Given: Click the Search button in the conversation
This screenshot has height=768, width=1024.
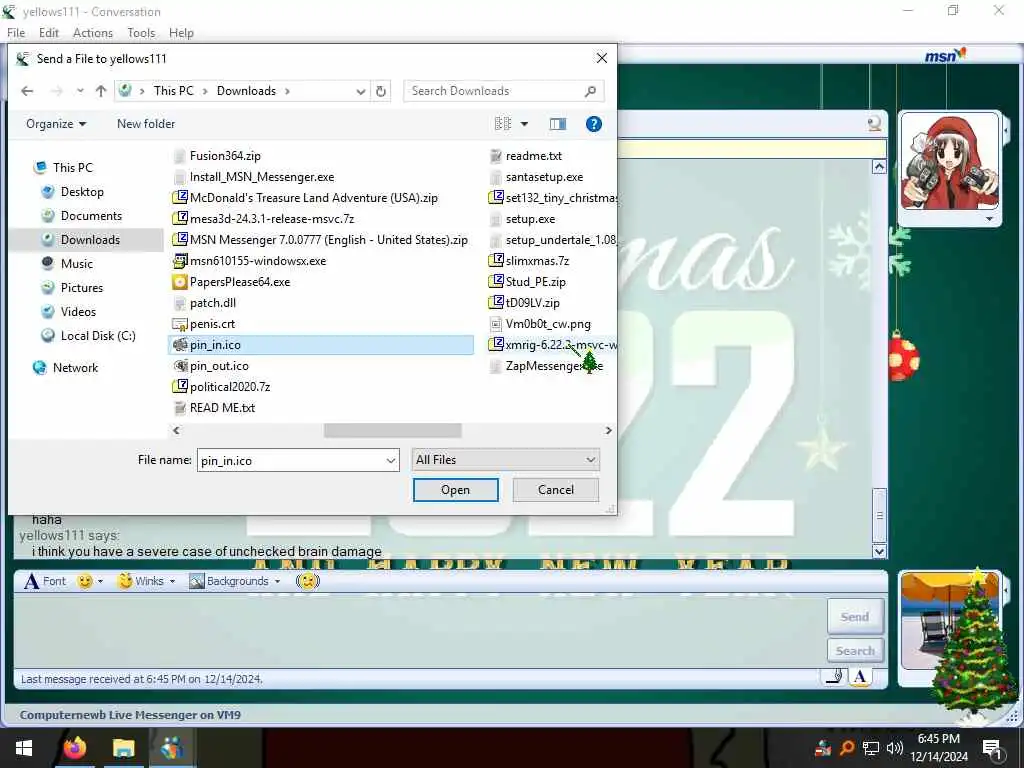Looking at the screenshot, I should pos(855,650).
